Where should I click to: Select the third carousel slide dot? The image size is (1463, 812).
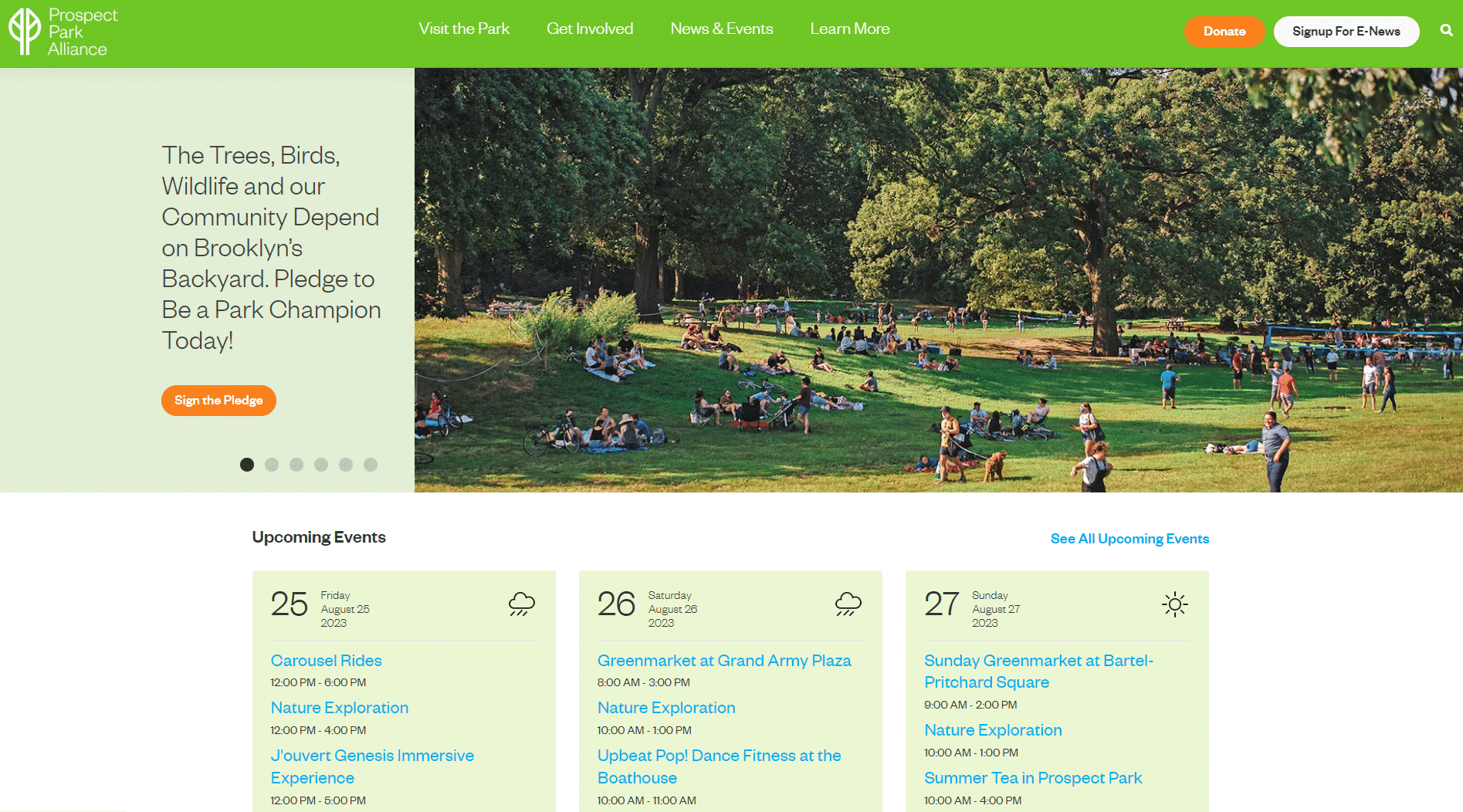(296, 465)
